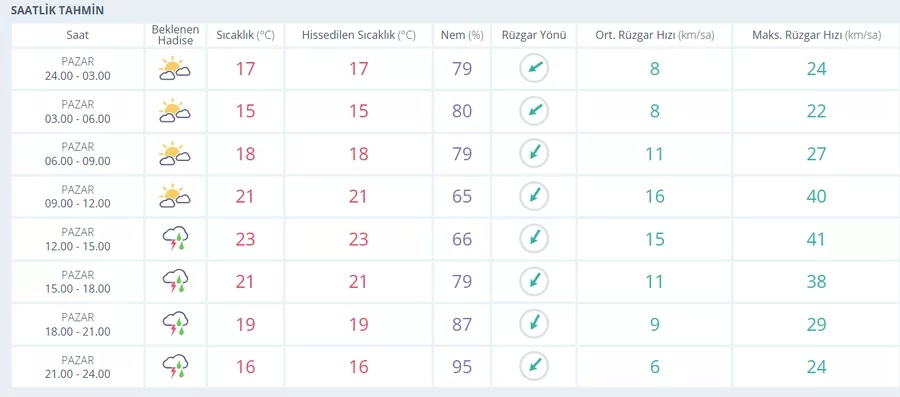Click the PAZAR 12.00 - 15.00 time cell
The width and height of the screenshot is (900, 397).
(x=77, y=239)
